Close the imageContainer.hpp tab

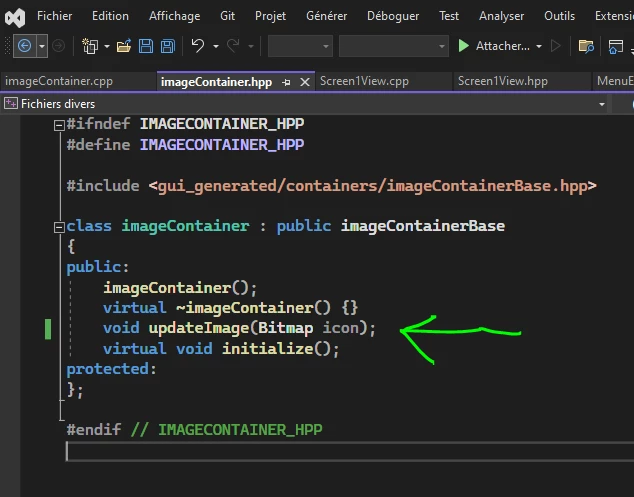coord(305,82)
